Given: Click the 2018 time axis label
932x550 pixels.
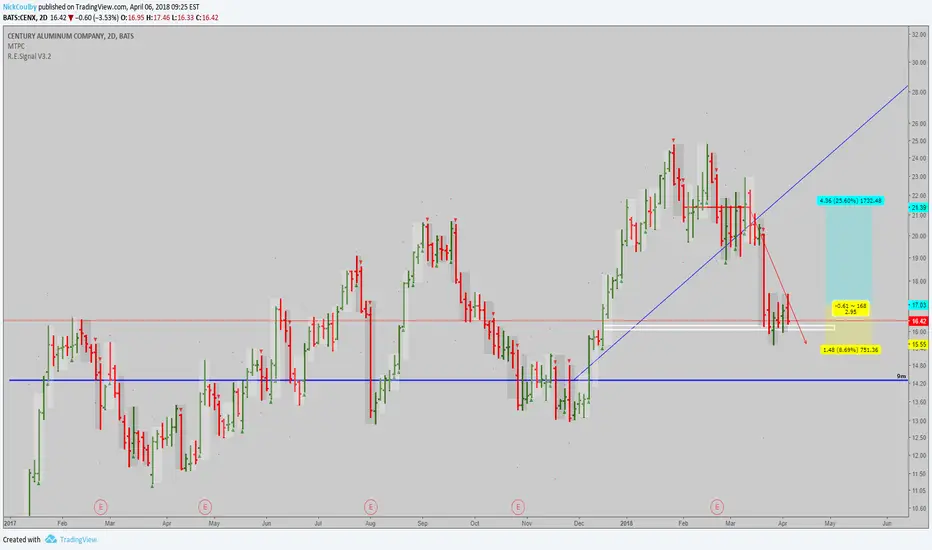Looking at the screenshot, I should coord(626,524).
